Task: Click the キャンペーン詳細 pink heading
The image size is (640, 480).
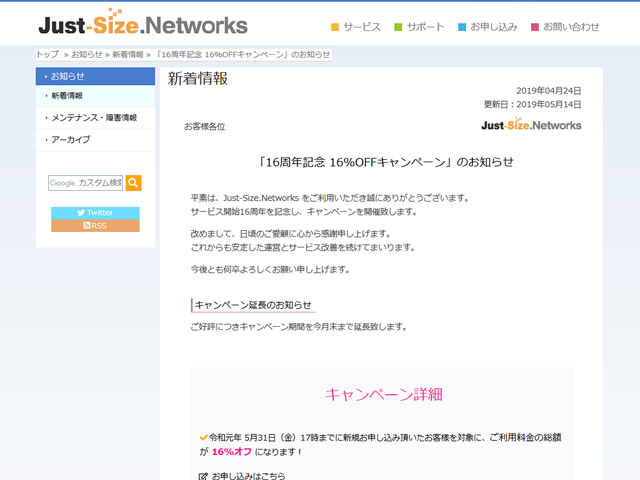Action: point(384,394)
